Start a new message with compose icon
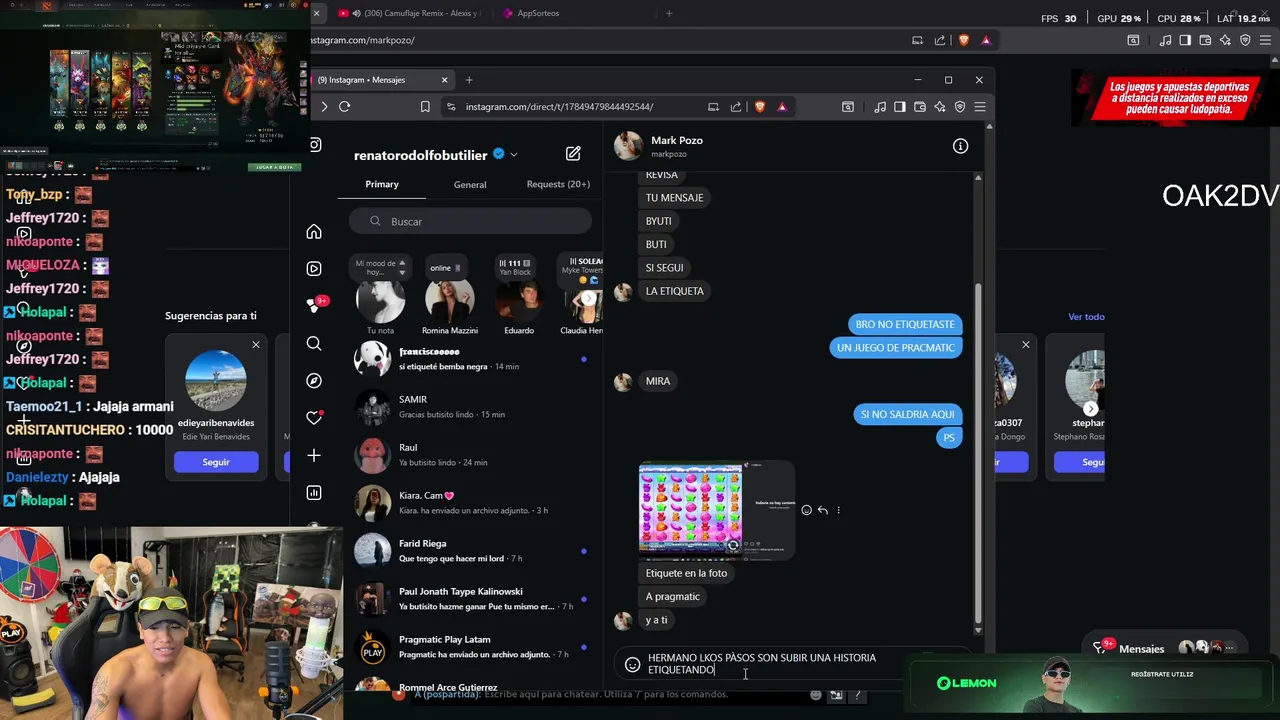The height and width of the screenshot is (720, 1280). (573, 154)
